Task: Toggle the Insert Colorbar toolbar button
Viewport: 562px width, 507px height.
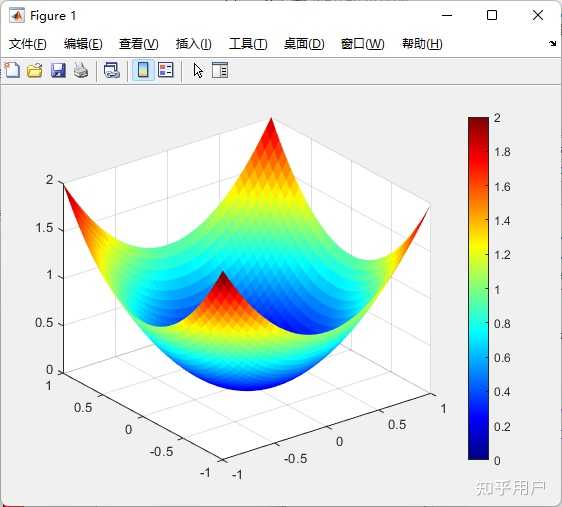Action: tap(143, 70)
